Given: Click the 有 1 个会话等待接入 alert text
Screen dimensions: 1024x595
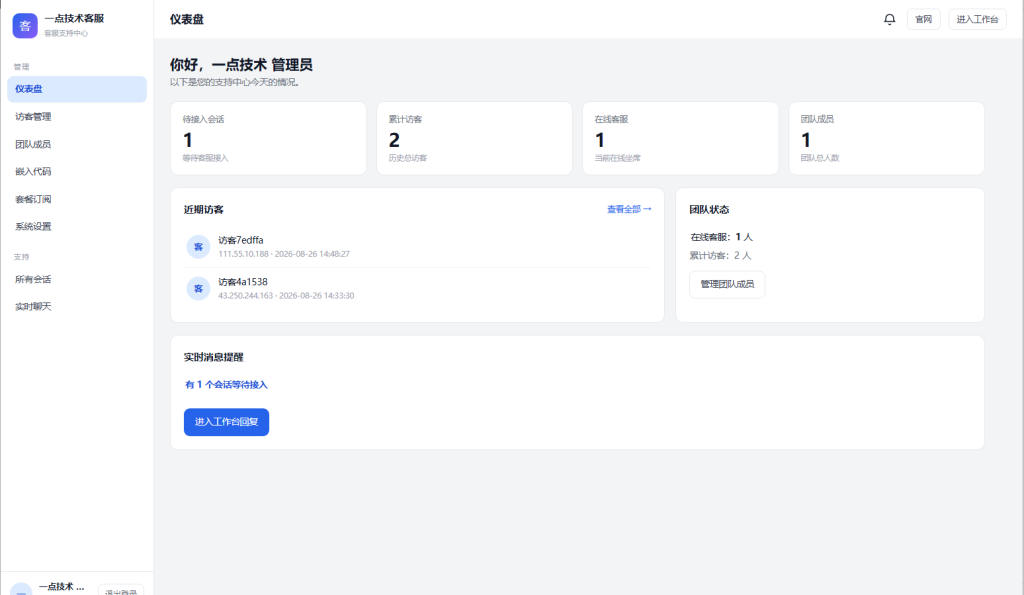Looking at the screenshot, I should pyautogui.click(x=226, y=385).
